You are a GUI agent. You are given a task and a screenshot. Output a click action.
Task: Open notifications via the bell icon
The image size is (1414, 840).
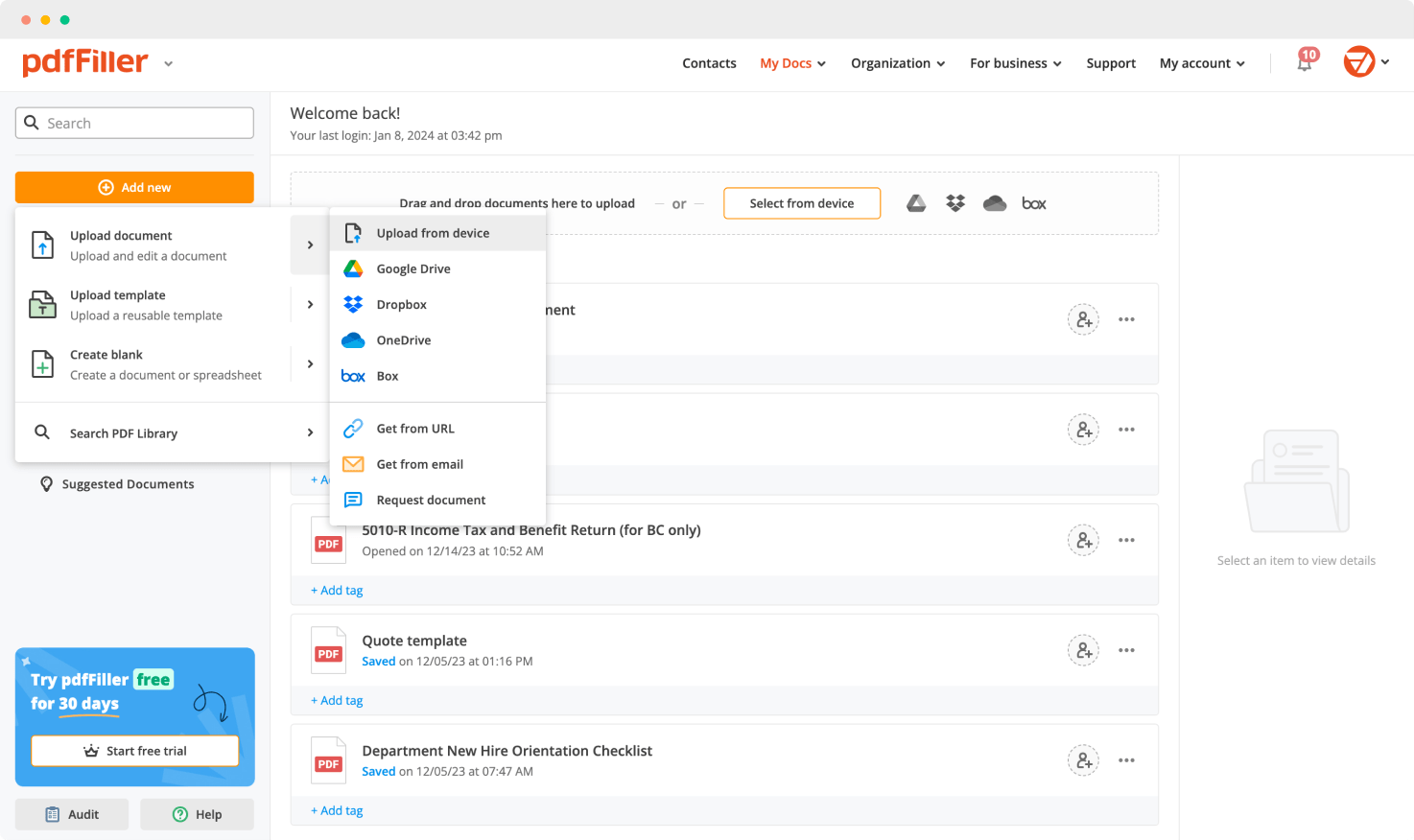tap(1304, 61)
